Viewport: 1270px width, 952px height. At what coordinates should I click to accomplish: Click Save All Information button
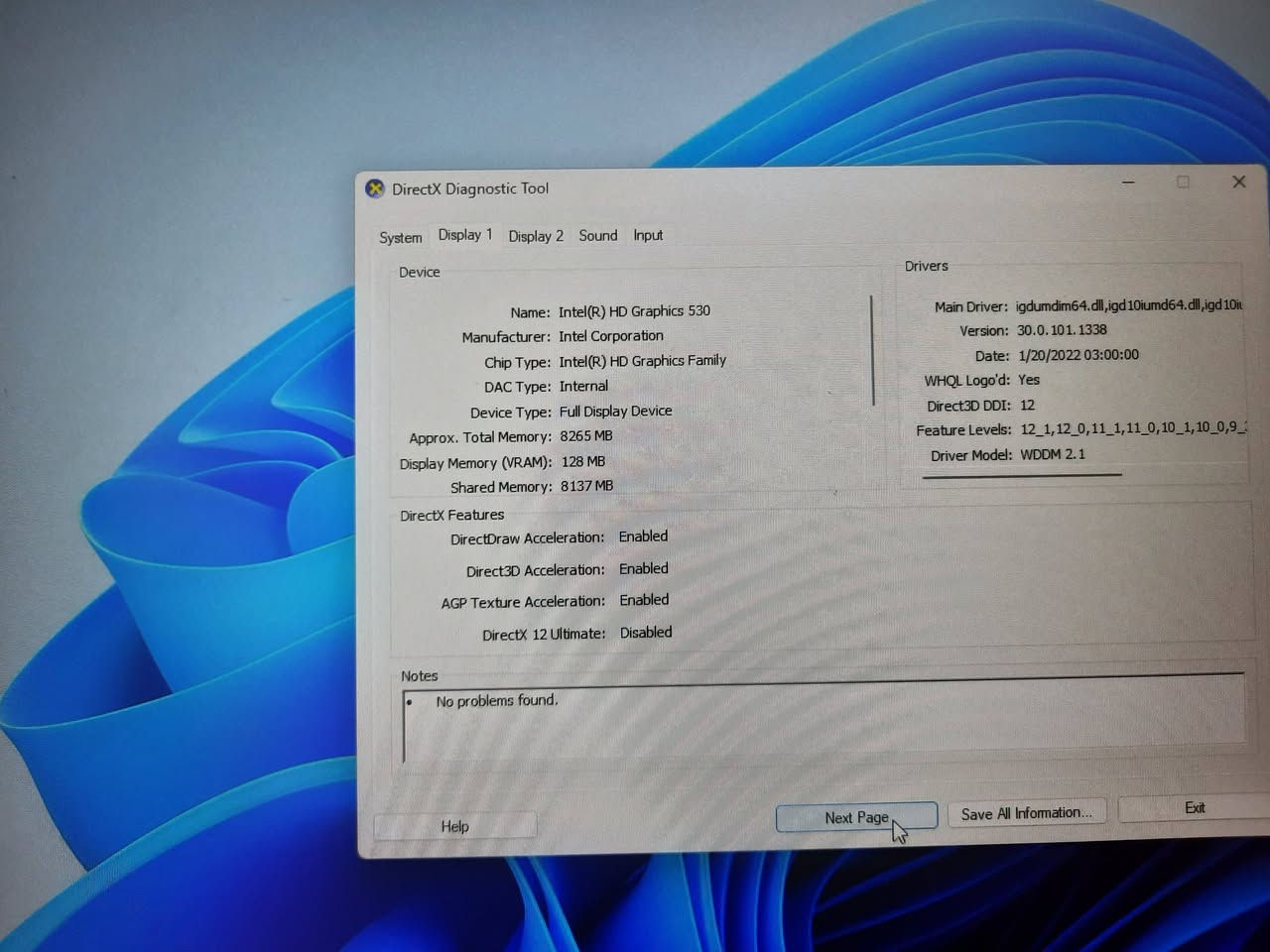point(1027,813)
